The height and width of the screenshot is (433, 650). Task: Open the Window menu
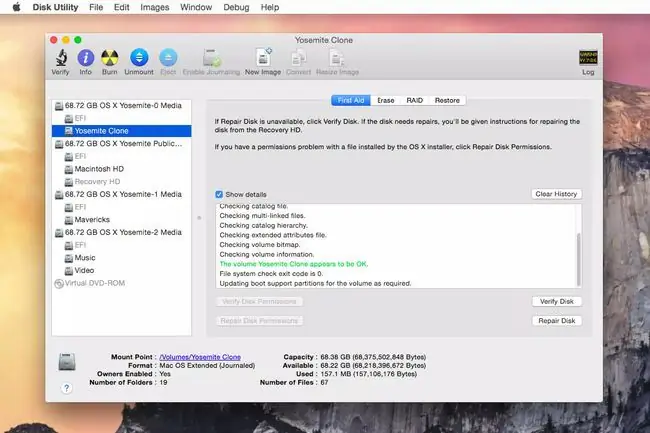pos(196,7)
